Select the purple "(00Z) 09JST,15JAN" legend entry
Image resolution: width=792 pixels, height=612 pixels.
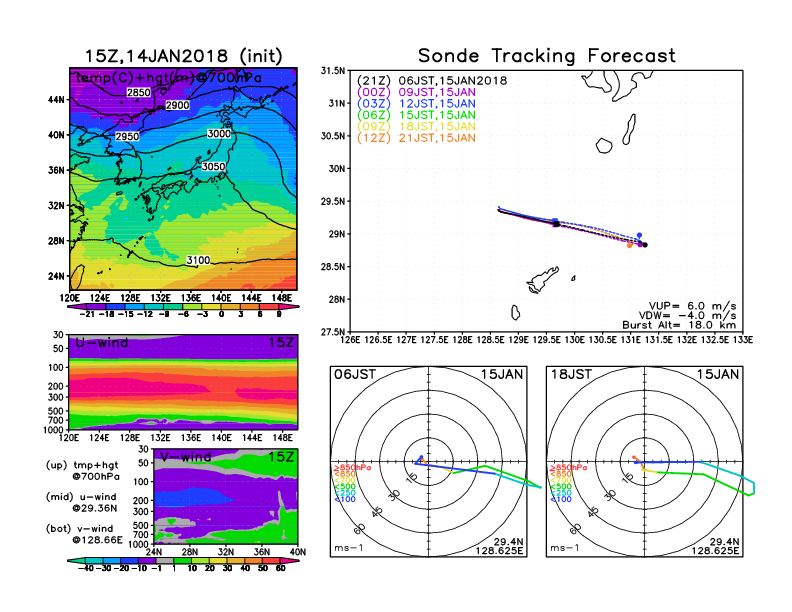pyautogui.click(x=416, y=92)
